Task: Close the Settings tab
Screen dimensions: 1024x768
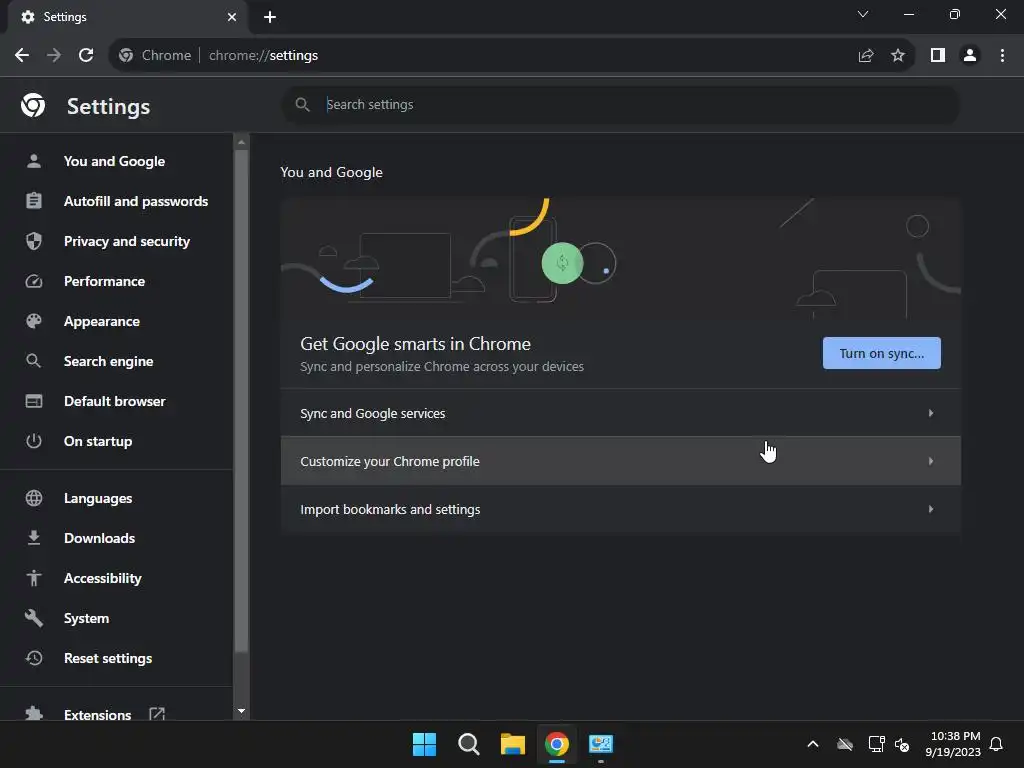Action: [232, 17]
